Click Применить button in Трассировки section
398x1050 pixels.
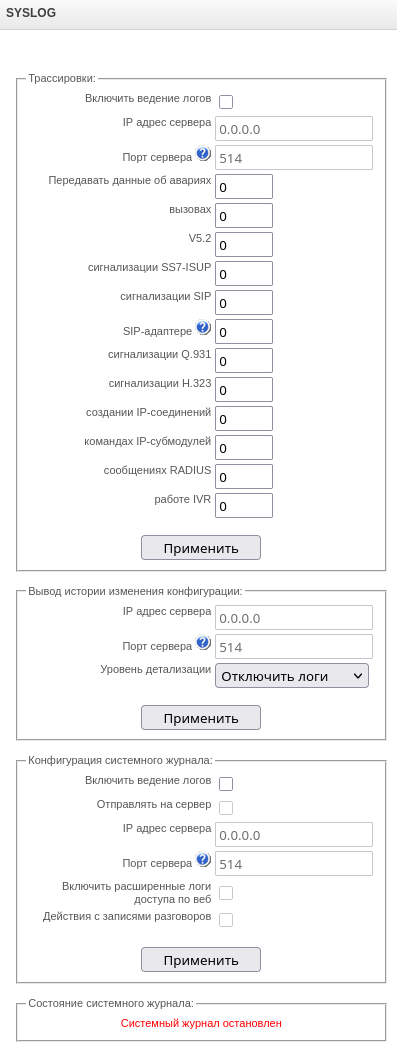[x=201, y=548]
